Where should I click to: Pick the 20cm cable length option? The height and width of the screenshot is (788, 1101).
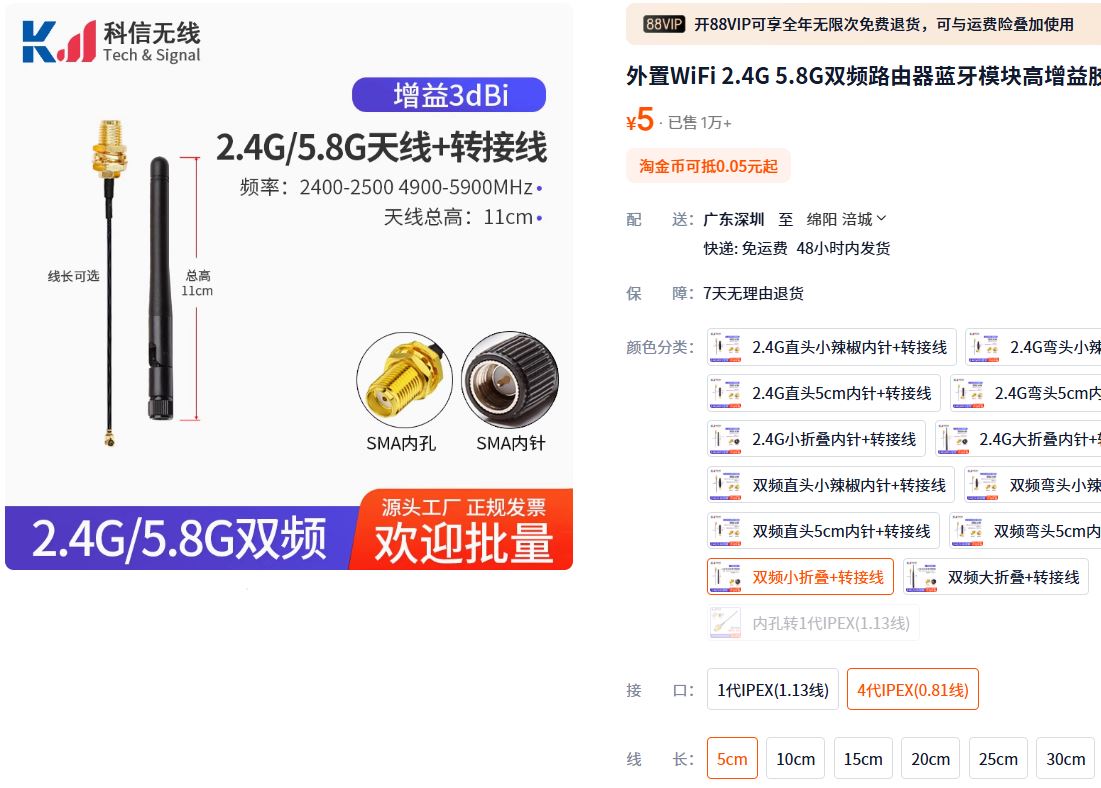click(930, 759)
